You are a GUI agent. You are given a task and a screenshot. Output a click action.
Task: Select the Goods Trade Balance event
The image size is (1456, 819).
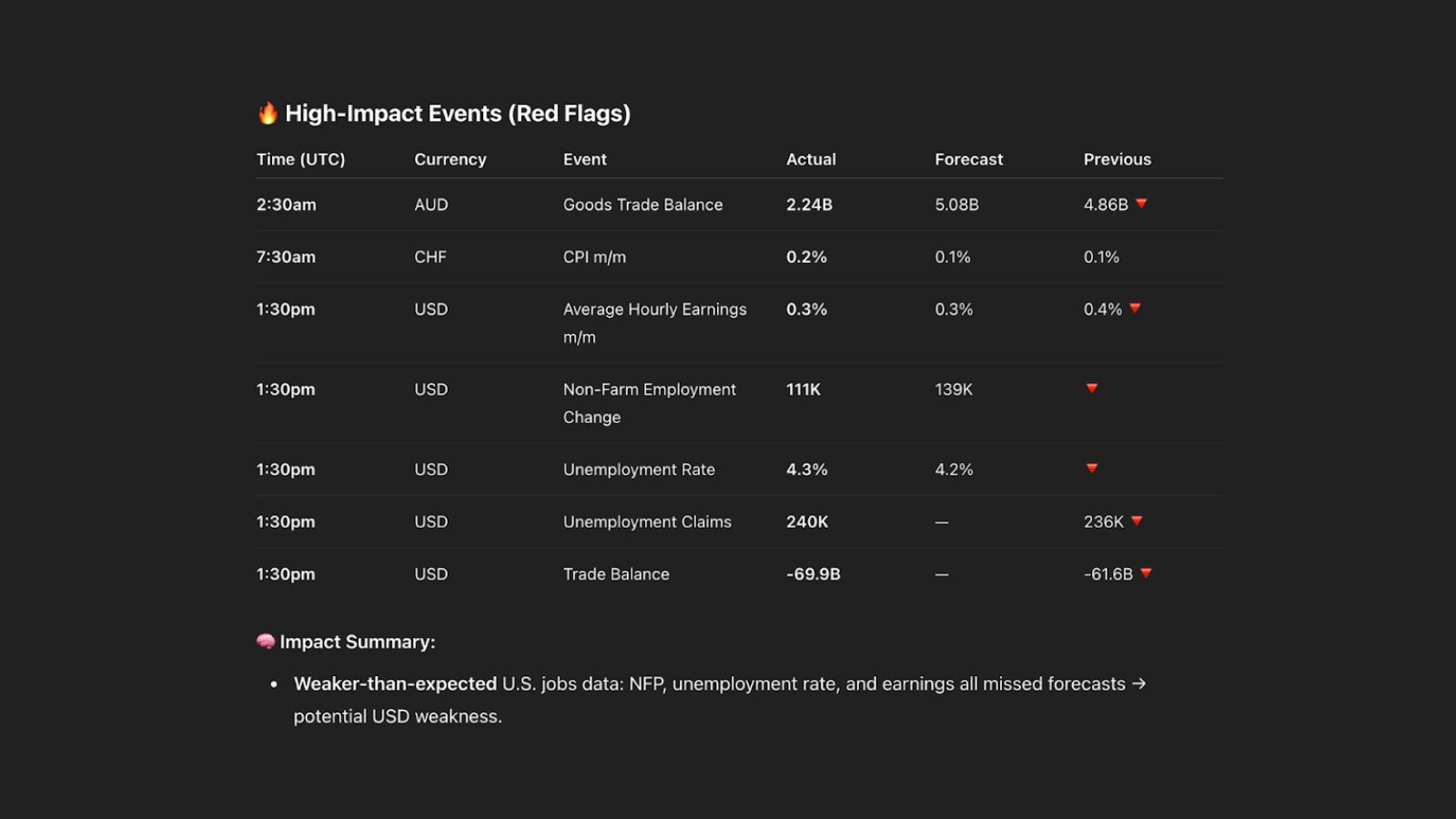[x=642, y=205]
